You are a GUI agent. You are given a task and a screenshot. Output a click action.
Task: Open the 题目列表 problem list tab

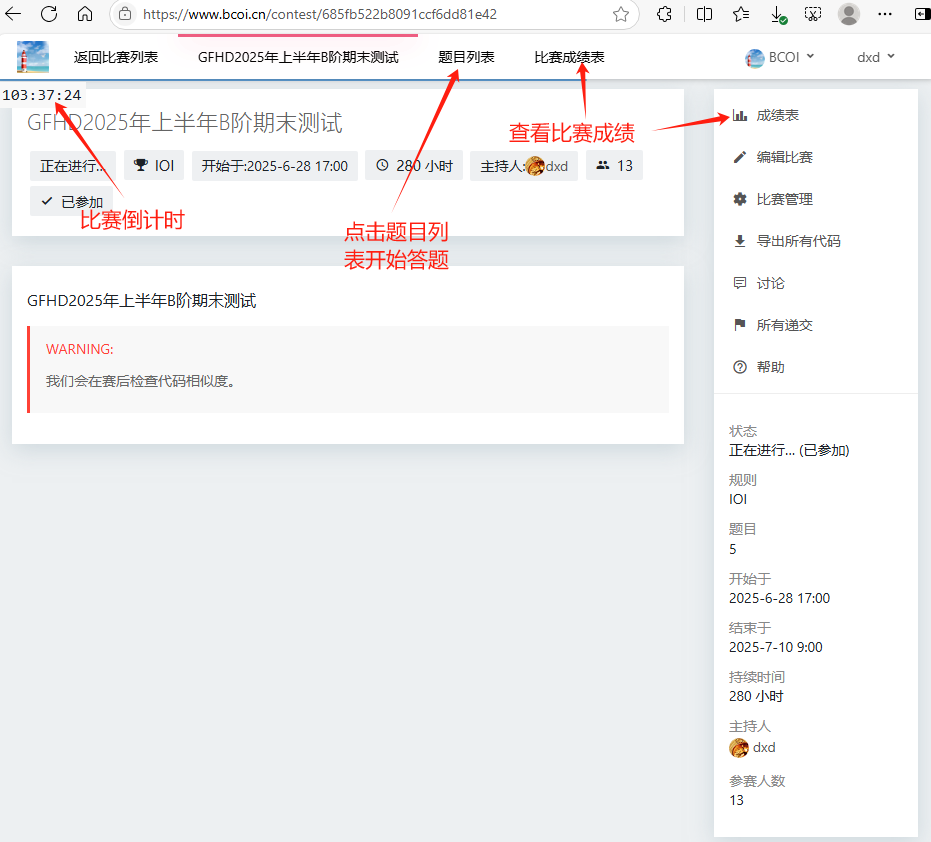(466, 57)
